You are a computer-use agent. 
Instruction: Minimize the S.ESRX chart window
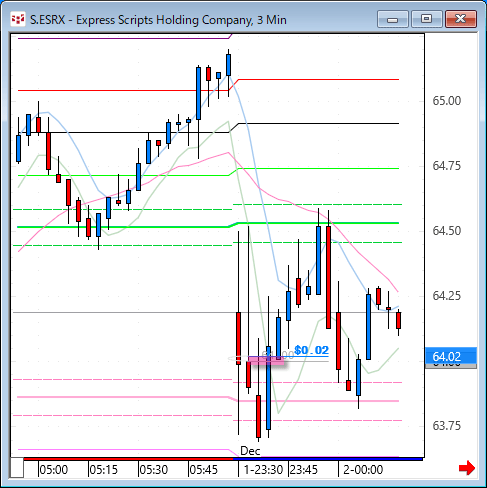point(393,19)
